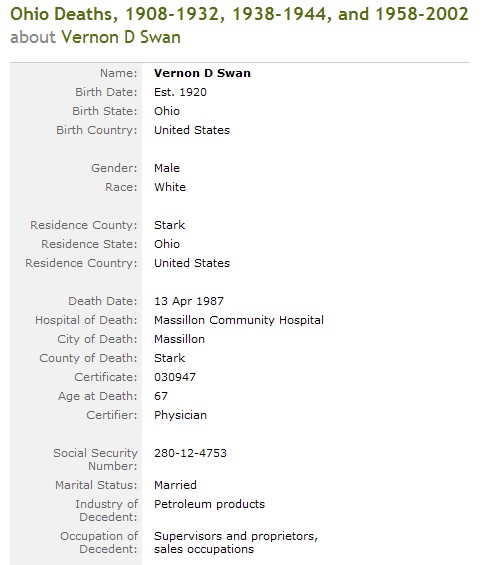484x565 pixels.
Task: Click the Residence State value Ohio
Action: point(167,244)
